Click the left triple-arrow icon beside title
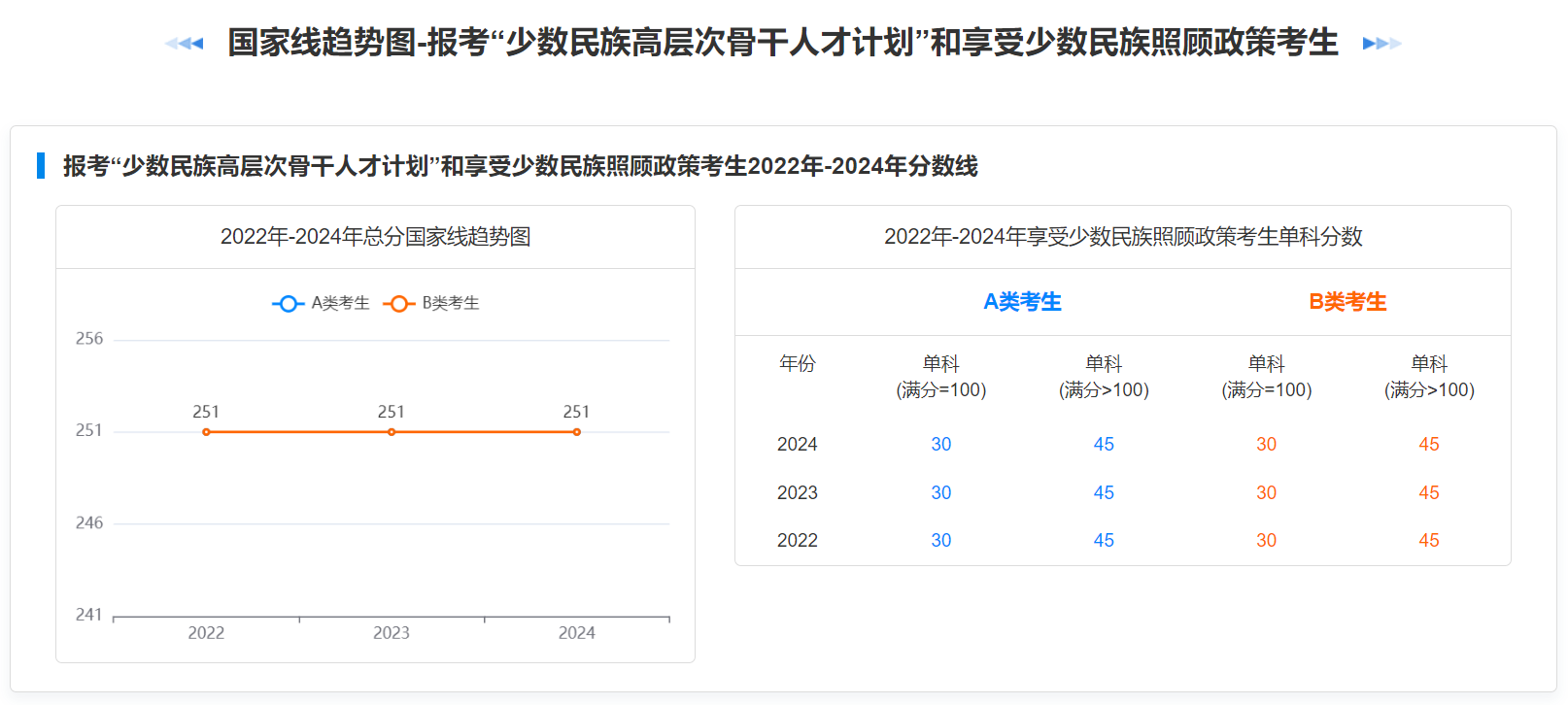The image size is (1568, 705). pos(185,43)
